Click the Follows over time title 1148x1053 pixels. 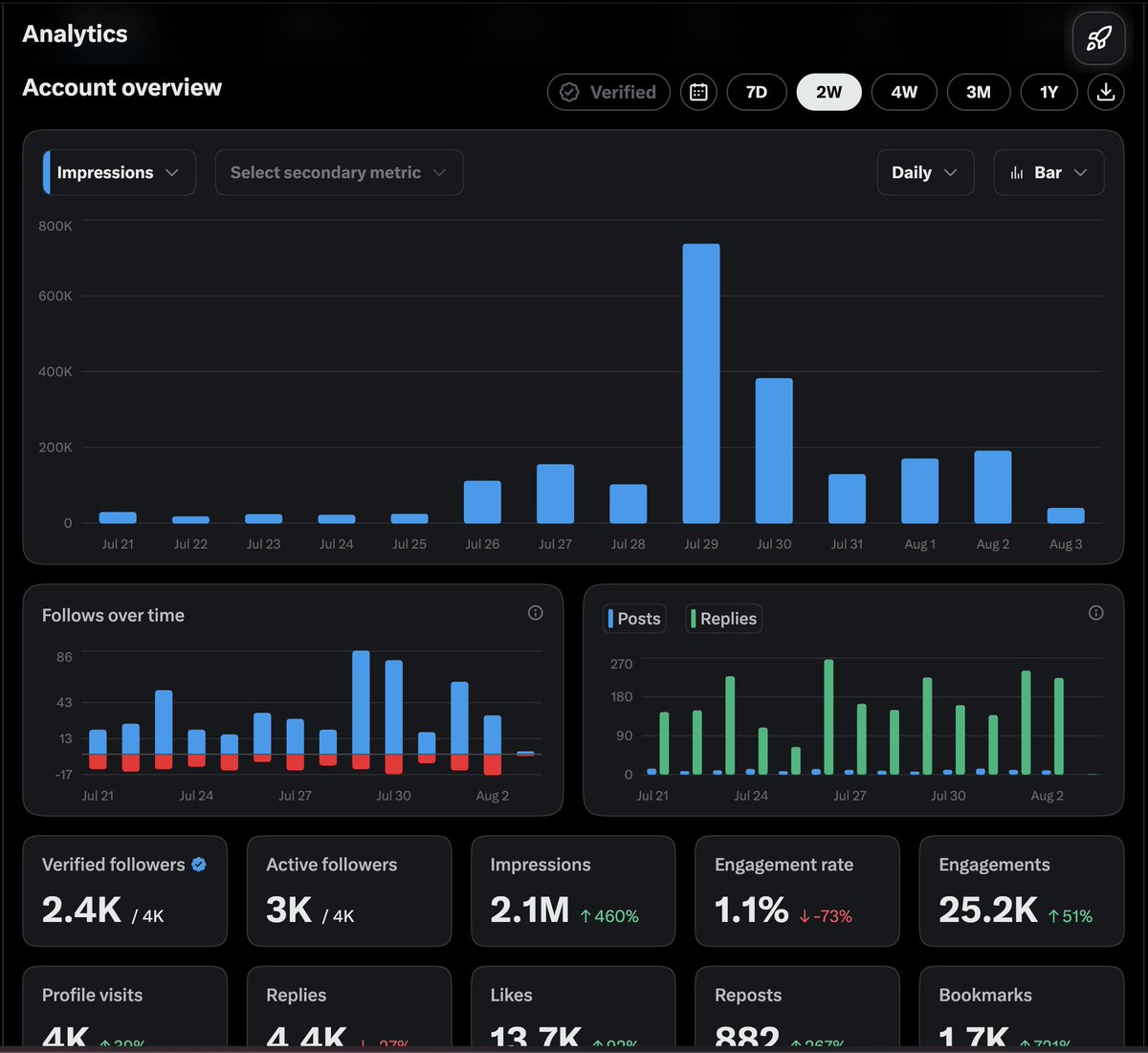pyautogui.click(x=113, y=615)
